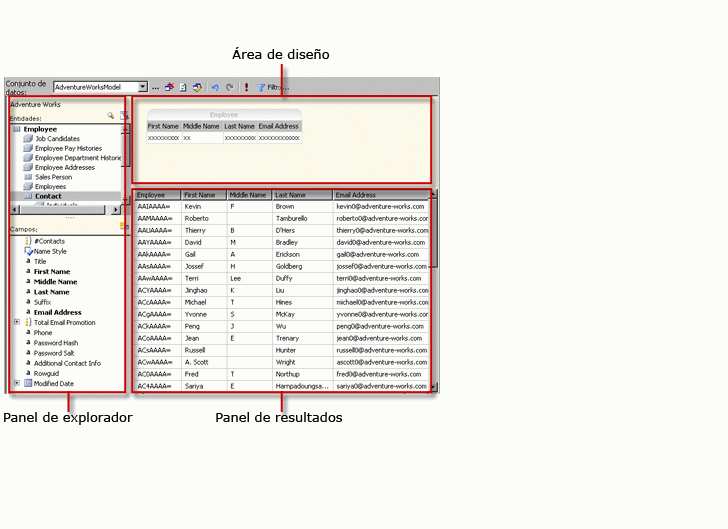Select the #Contacts field

click(49, 241)
